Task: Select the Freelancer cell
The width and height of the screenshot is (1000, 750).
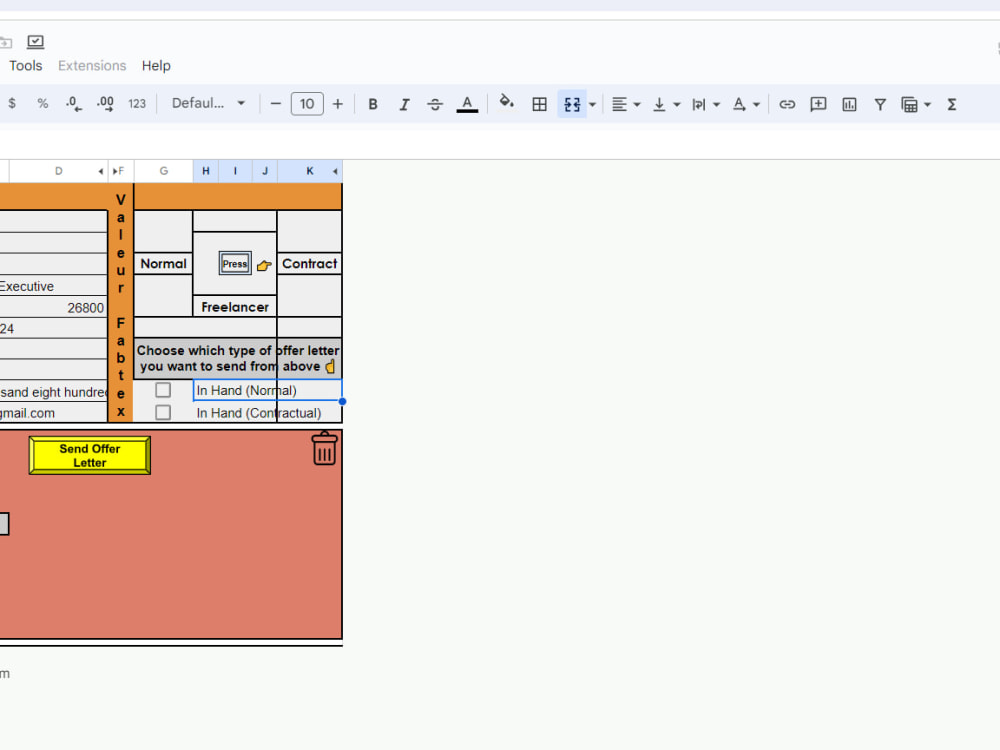Action: coord(235,307)
